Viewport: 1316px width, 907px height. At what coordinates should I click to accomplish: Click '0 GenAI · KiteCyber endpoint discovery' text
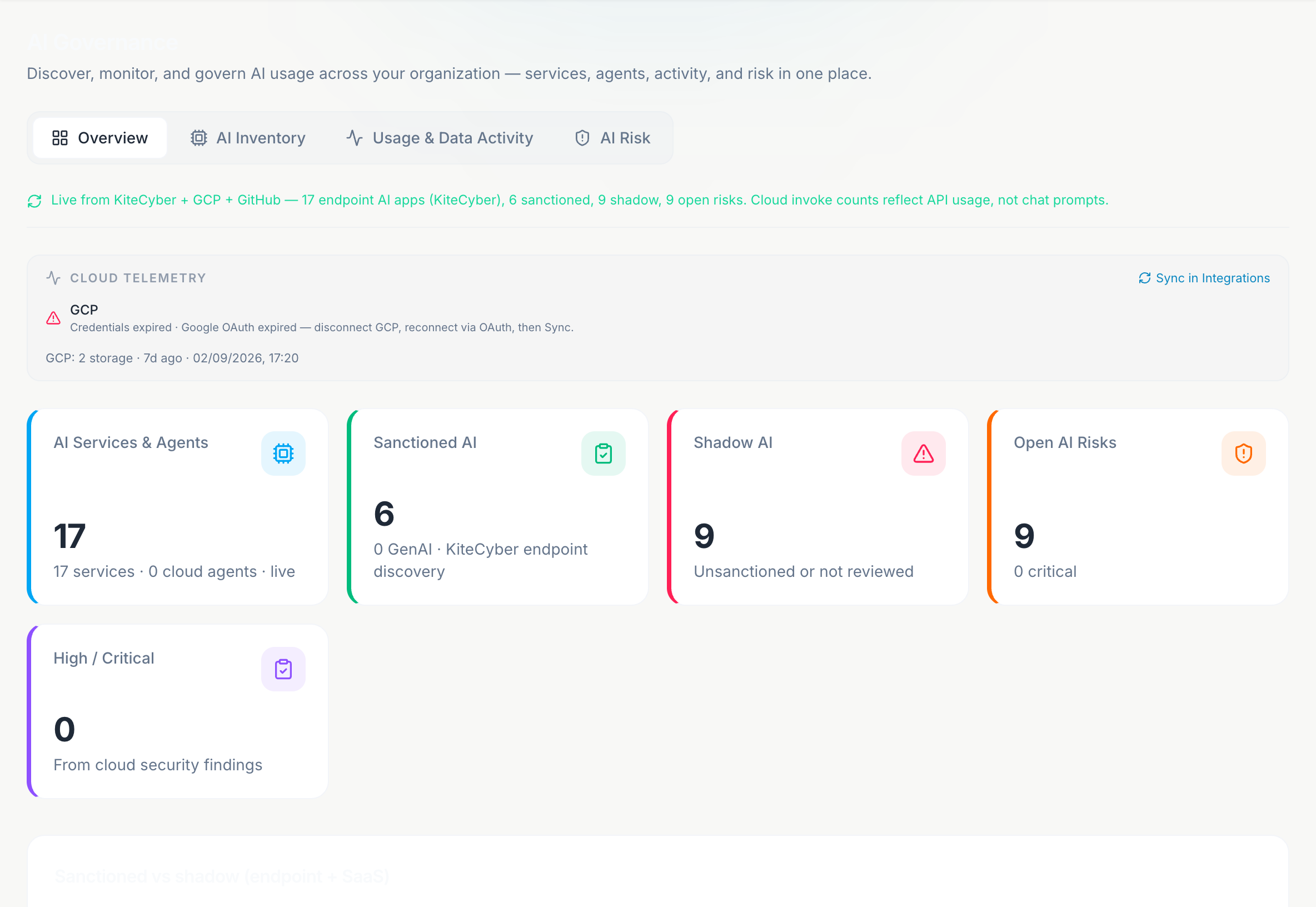(x=481, y=560)
